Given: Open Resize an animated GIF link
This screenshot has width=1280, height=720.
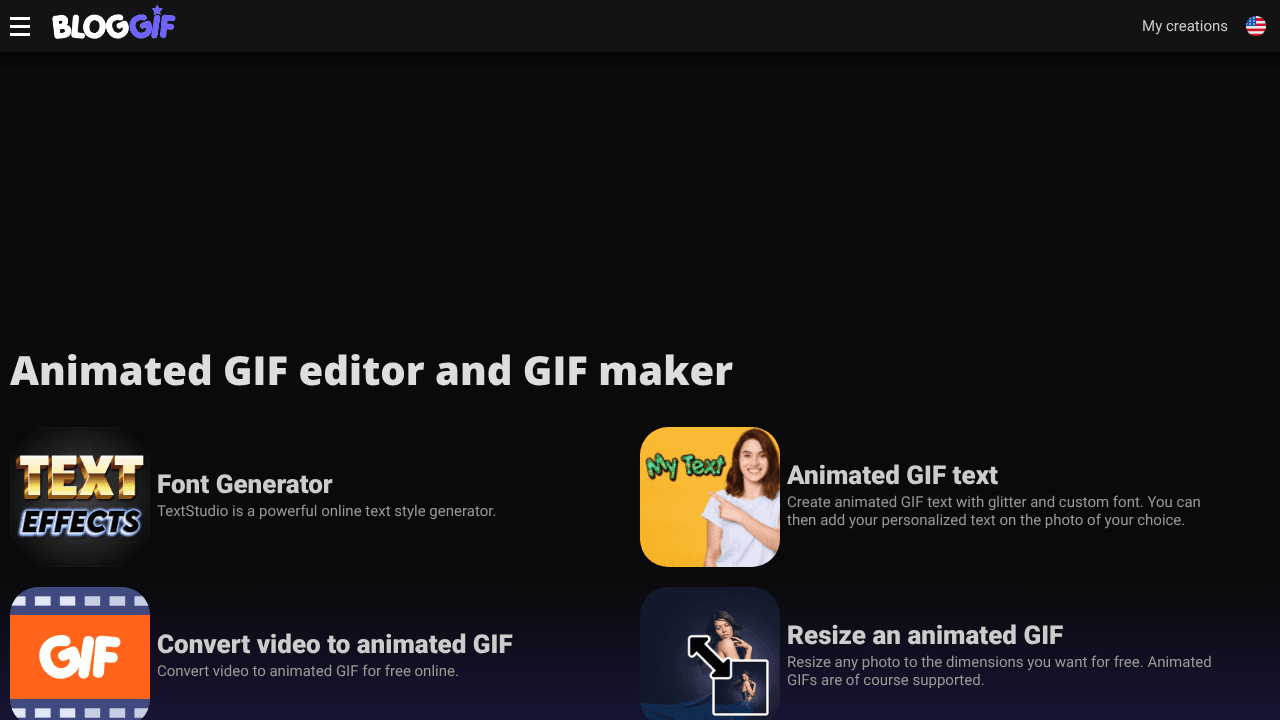Looking at the screenshot, I should tap(925, 635).
